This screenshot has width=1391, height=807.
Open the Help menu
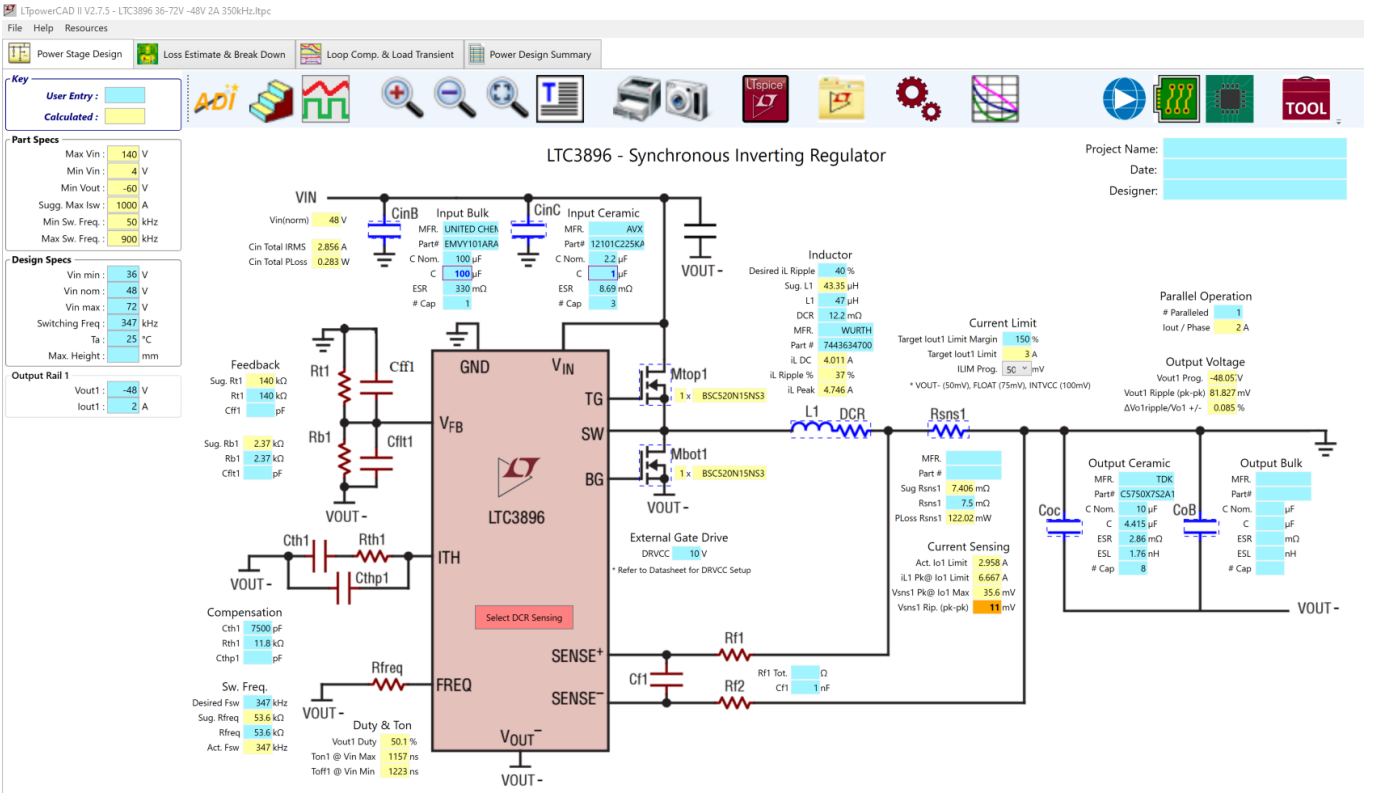(43, 28)
